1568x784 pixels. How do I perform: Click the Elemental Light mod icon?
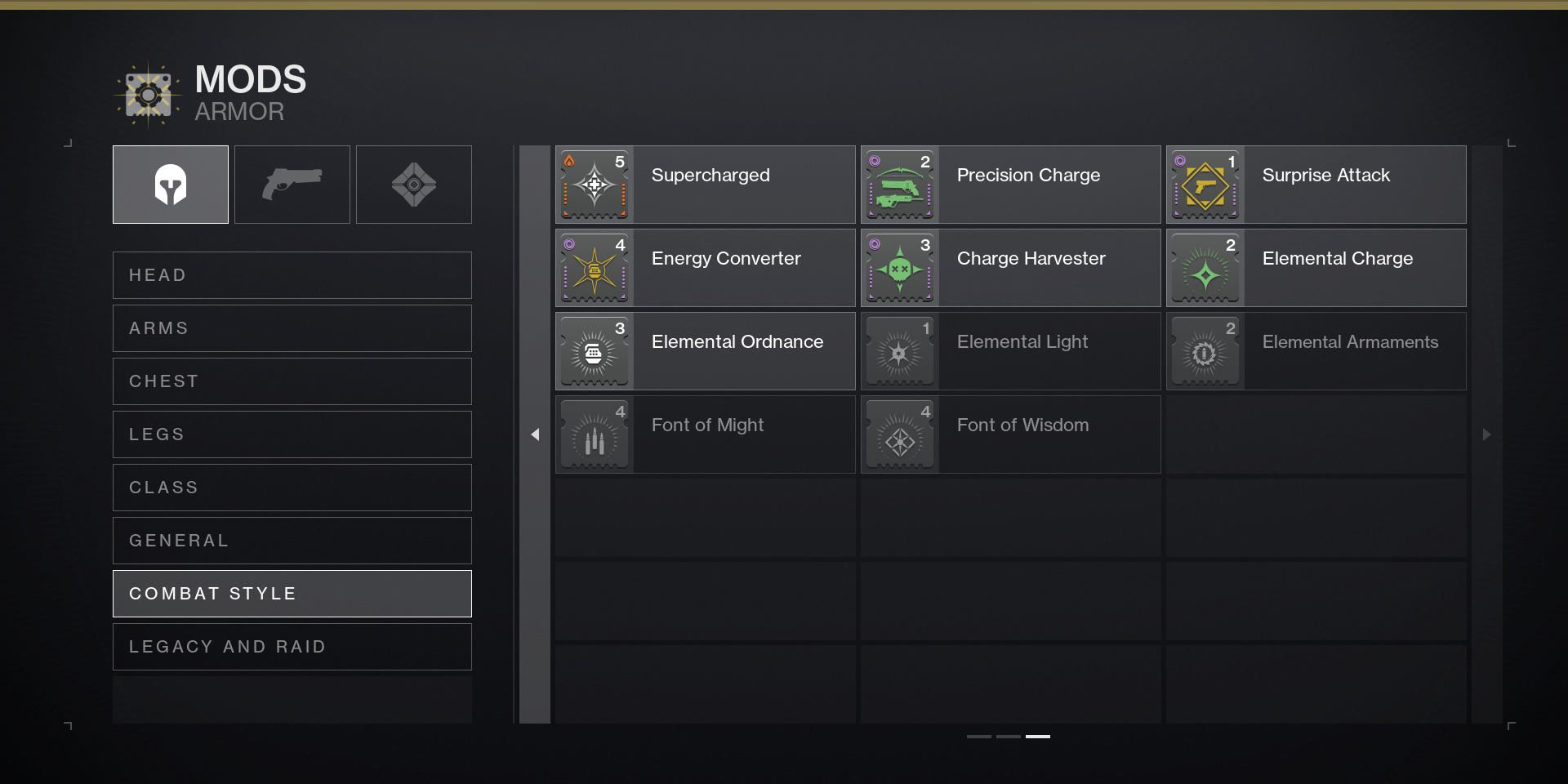tap(900, 351)
